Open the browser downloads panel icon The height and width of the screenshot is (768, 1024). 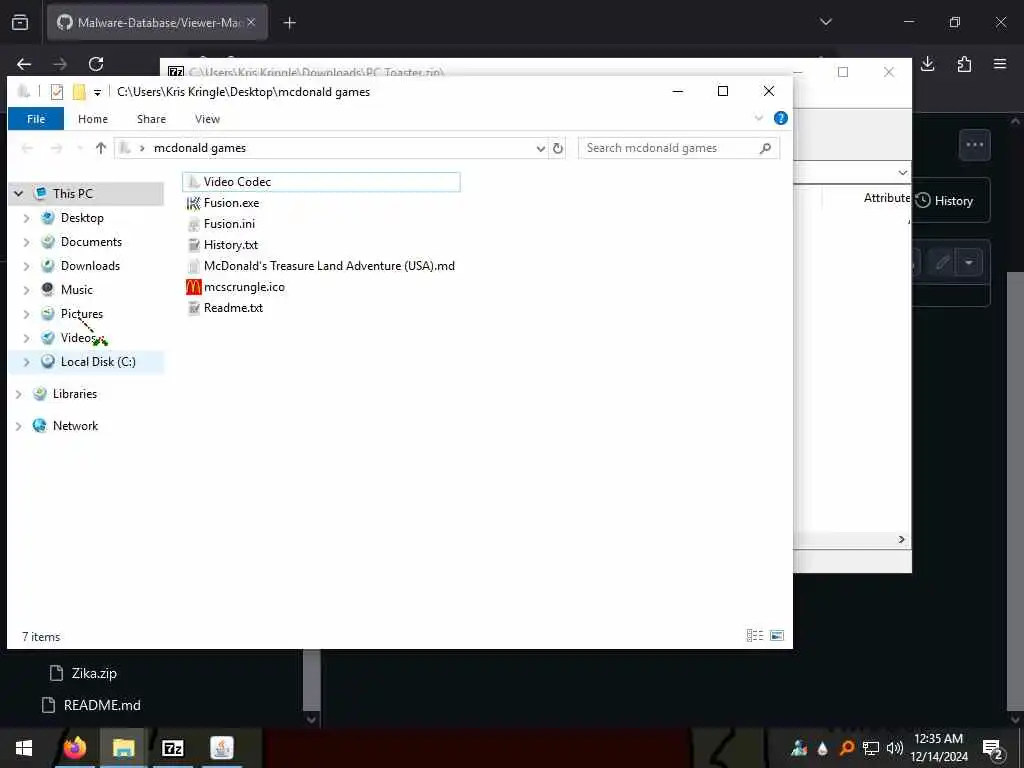pyautogui.click(x=927, y=64)
